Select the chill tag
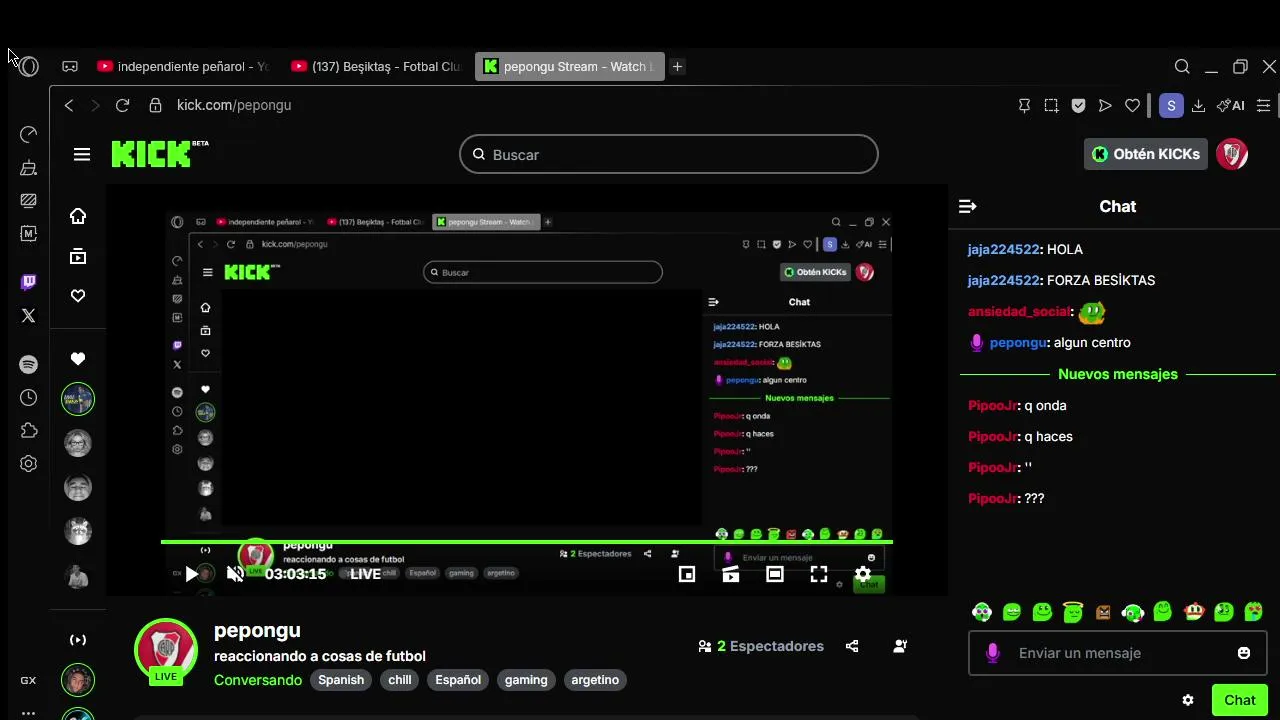The height and width of the screenshot is (720, 1280). click(400, 680)
